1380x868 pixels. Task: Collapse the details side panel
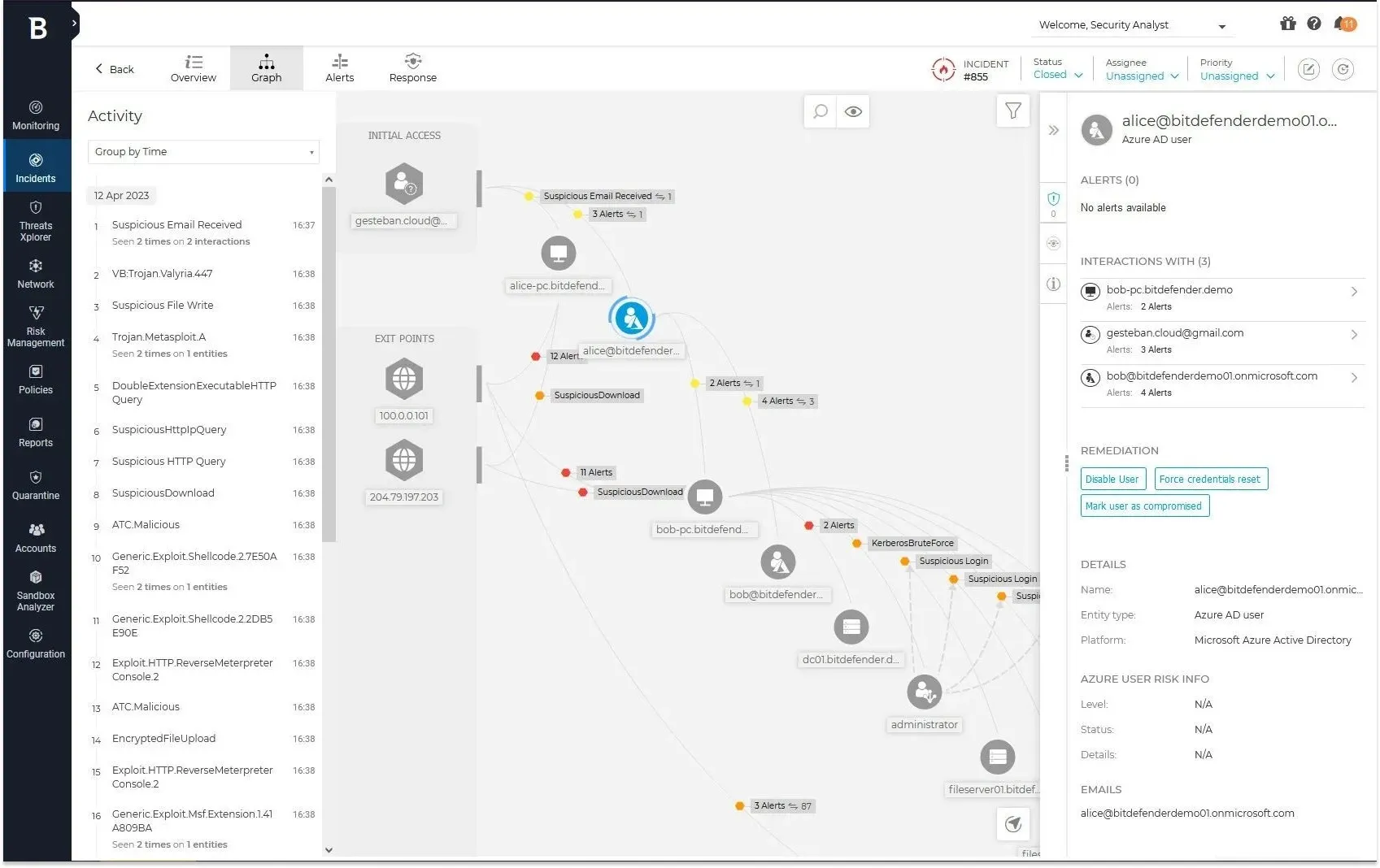coord(1053,130)
